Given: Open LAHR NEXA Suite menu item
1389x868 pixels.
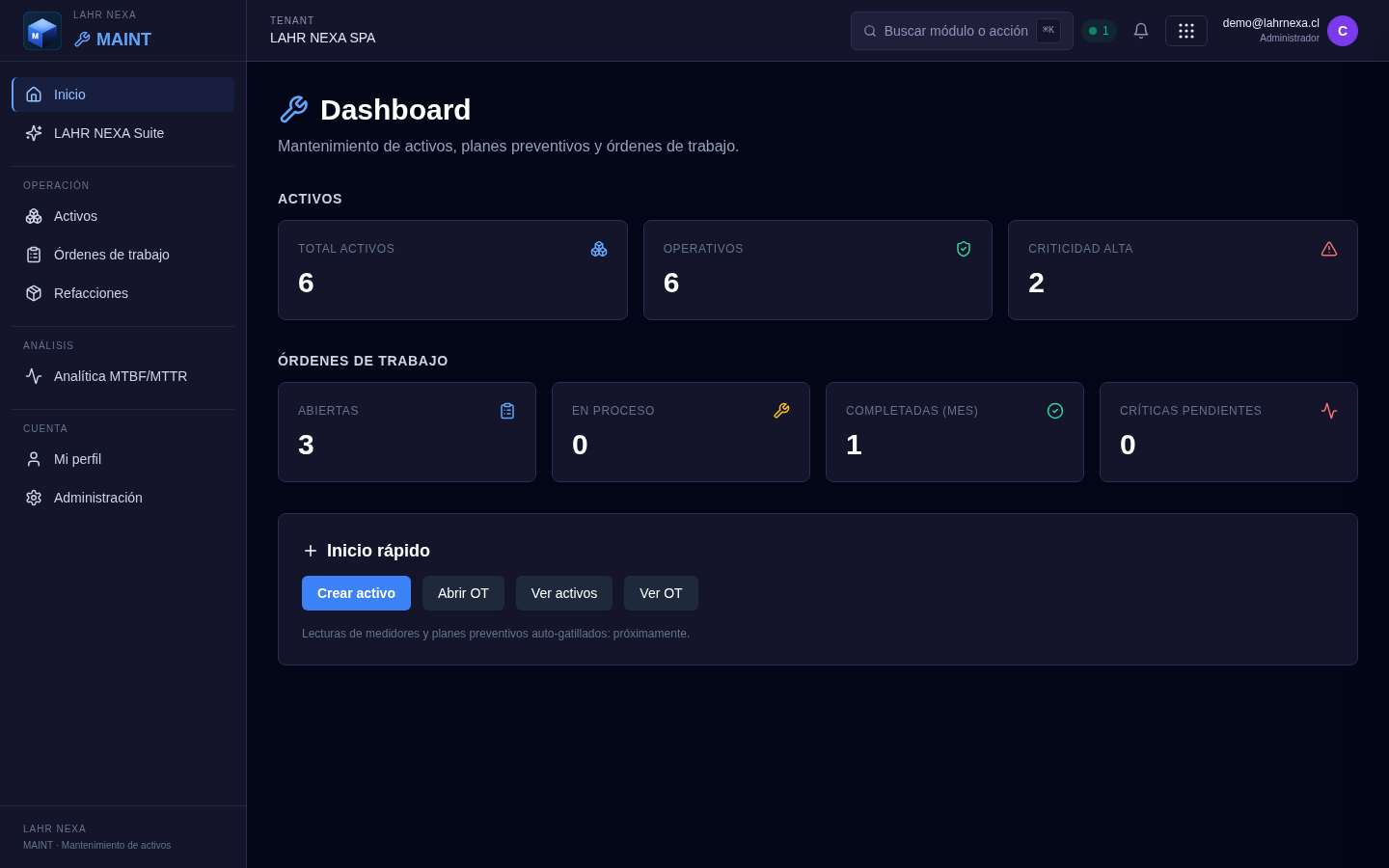Looking at the screenshot, I should [123, 133].
